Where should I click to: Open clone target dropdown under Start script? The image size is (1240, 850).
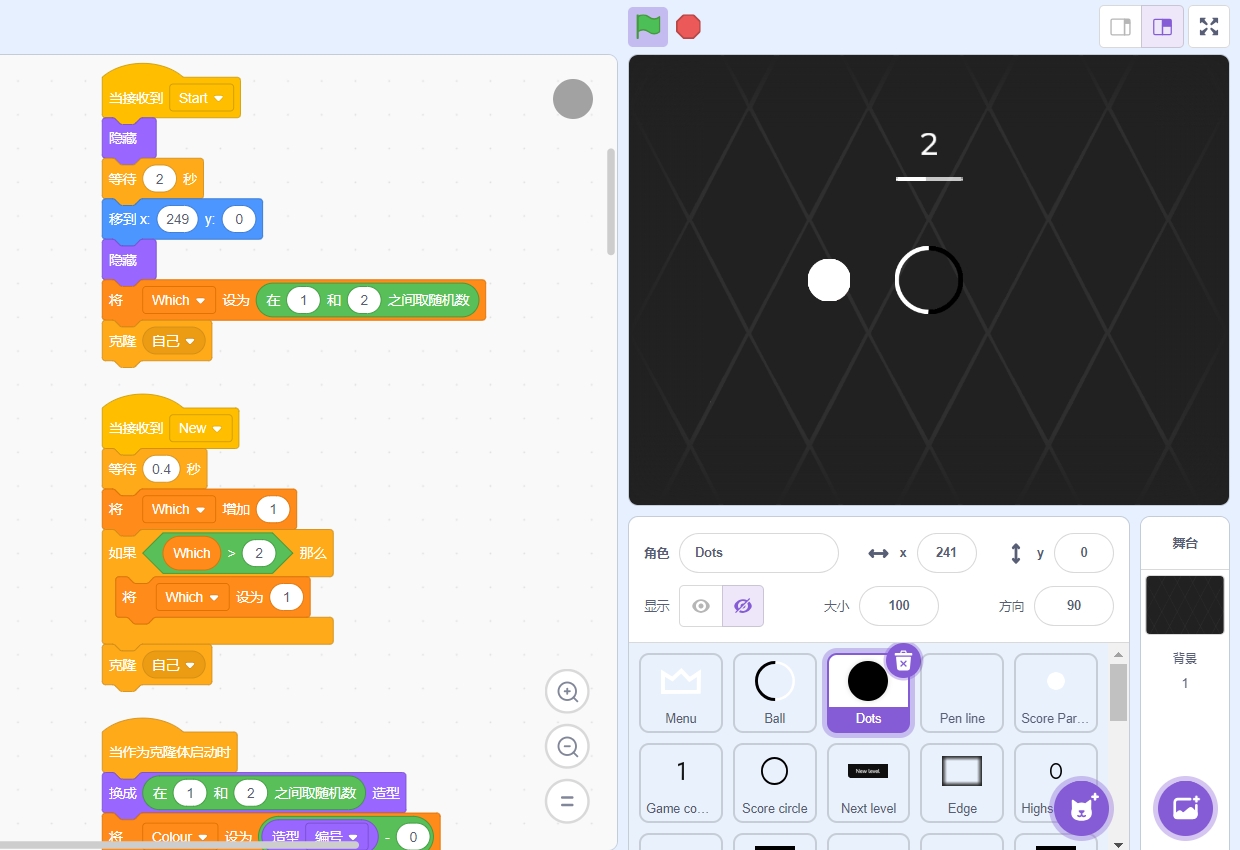tap(173, 341)
